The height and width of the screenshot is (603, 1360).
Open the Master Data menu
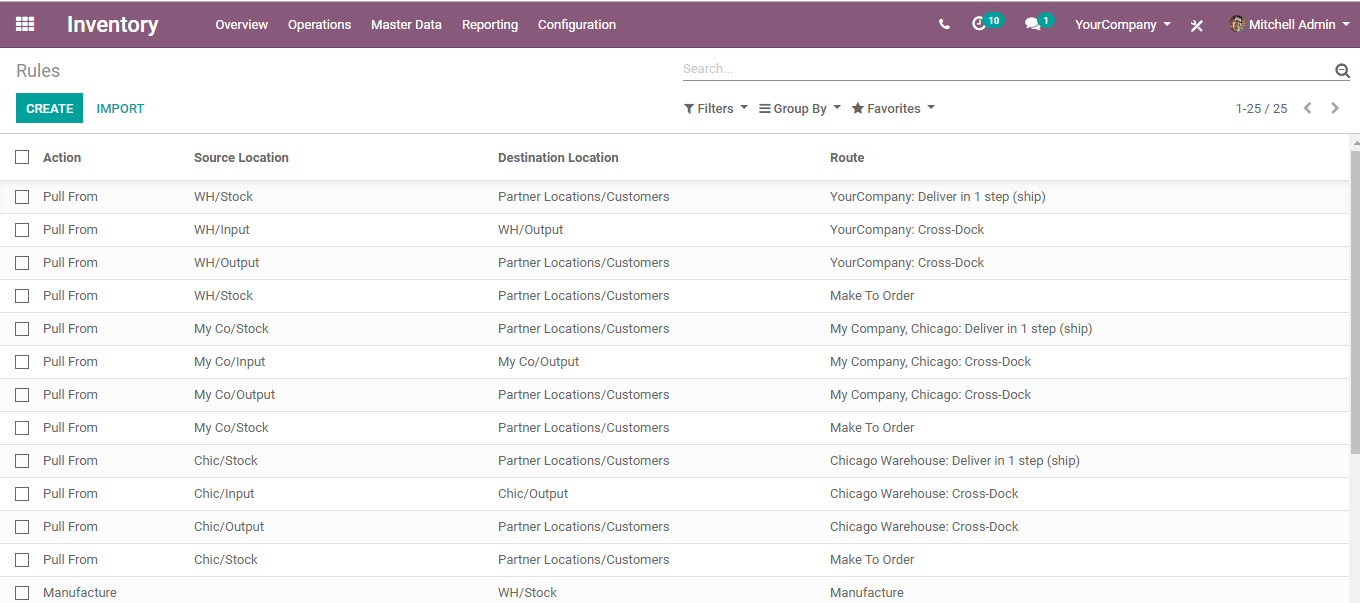pyautogui.click(x=406, y=24)
